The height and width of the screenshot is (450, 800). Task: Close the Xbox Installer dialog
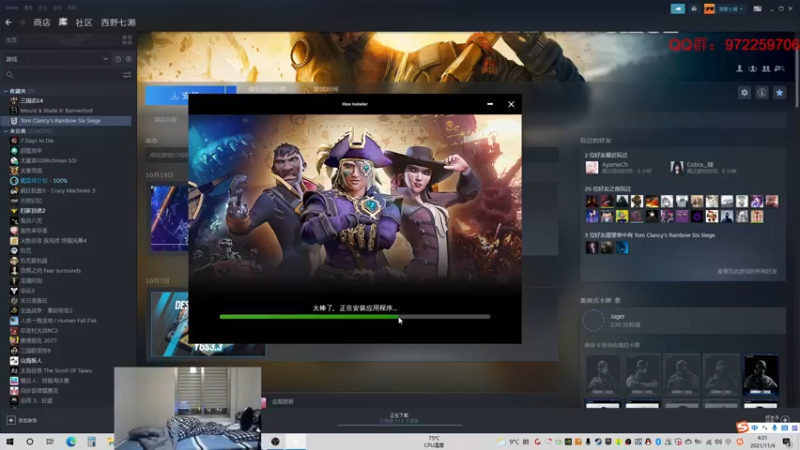point(511,104)
